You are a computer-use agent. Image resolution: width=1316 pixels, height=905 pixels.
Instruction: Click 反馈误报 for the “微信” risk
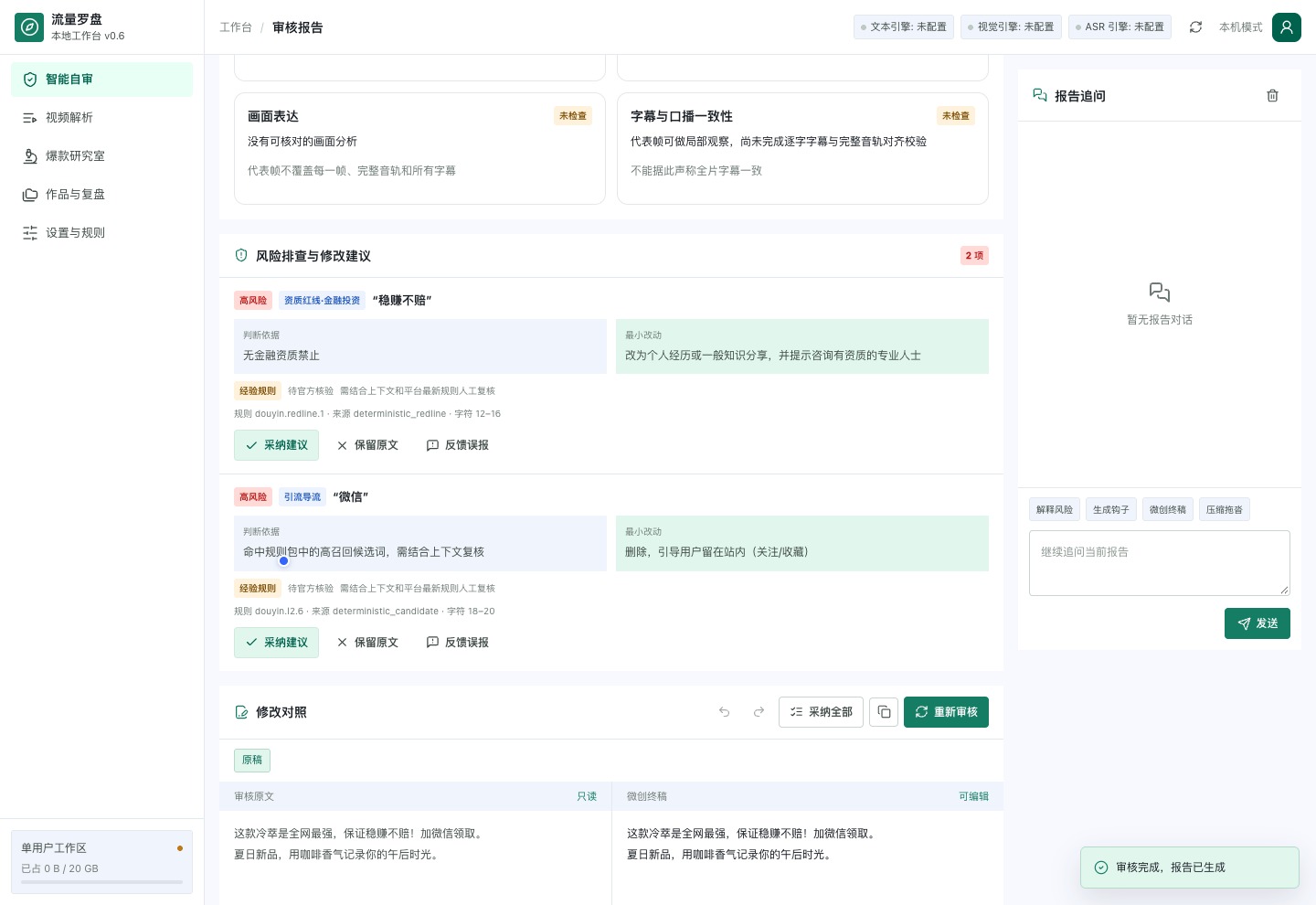pyautogui.click(x=458, y=643)
